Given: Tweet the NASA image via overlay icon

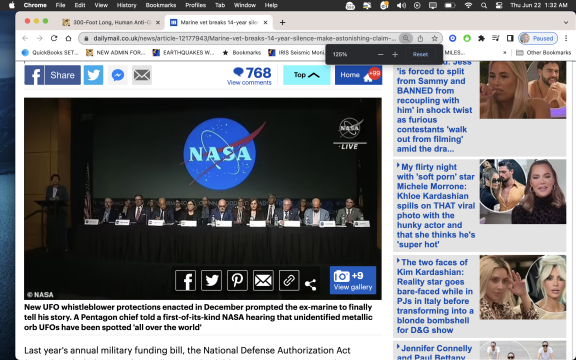Looking at the screenshot, I should (211, 281).
